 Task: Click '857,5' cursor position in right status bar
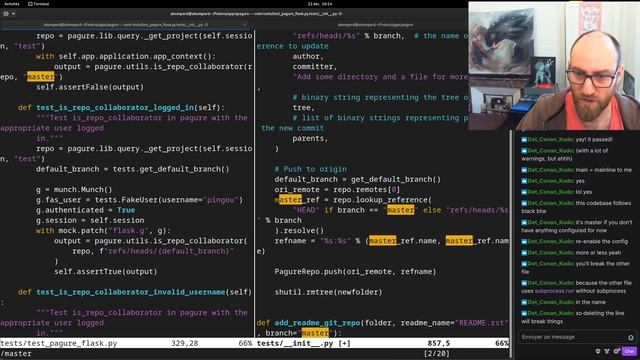439,343
